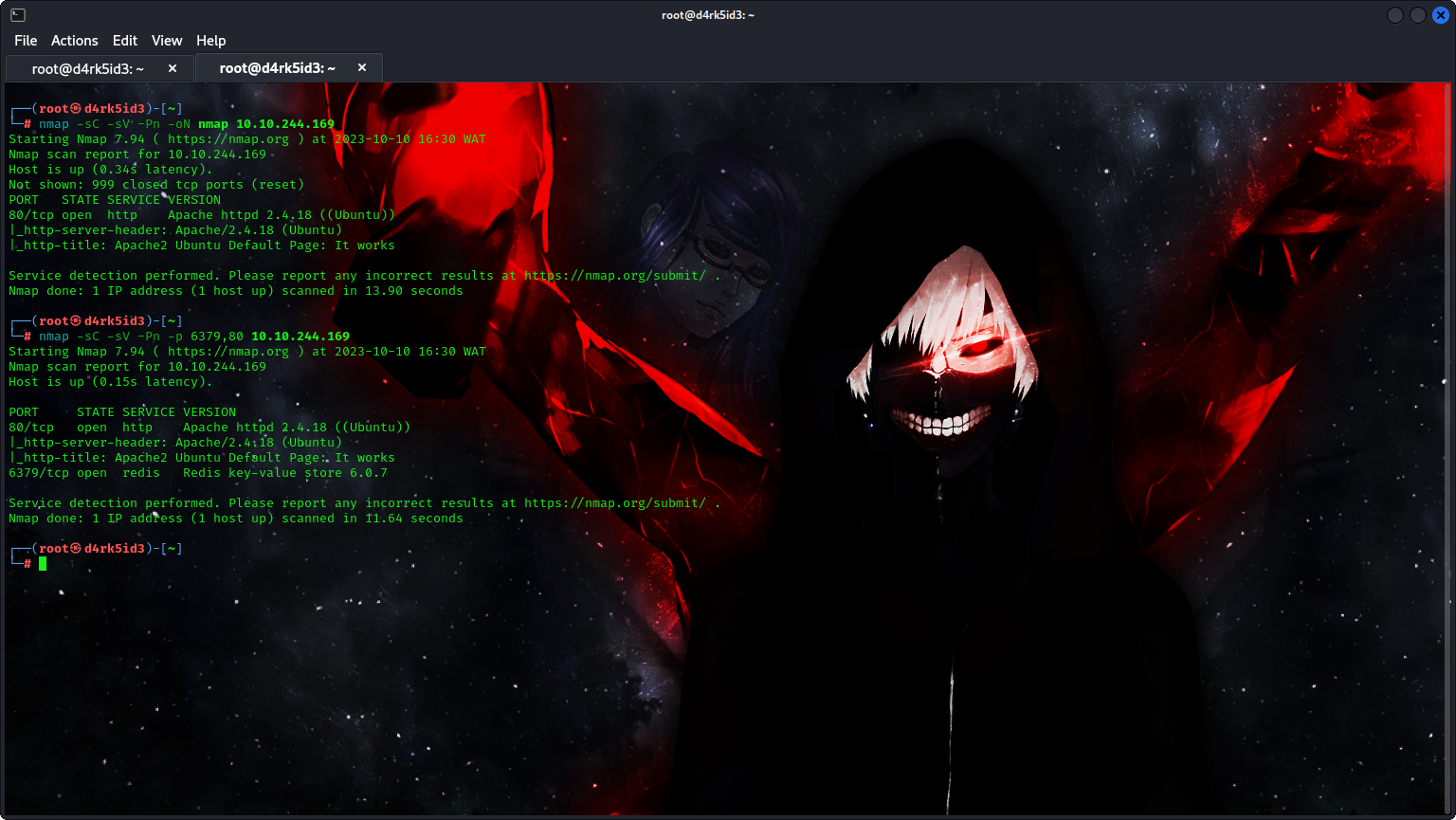This screenshot has width=1456, height=820.
Task: Close the second active terminal tab
Action: (x=362, y=68)
